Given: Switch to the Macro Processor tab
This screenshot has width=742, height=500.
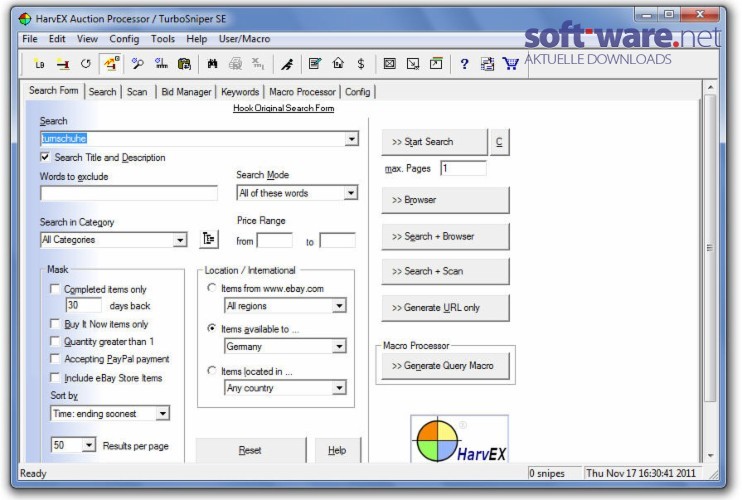Looking at the screenshot, I should click(302, 92).
